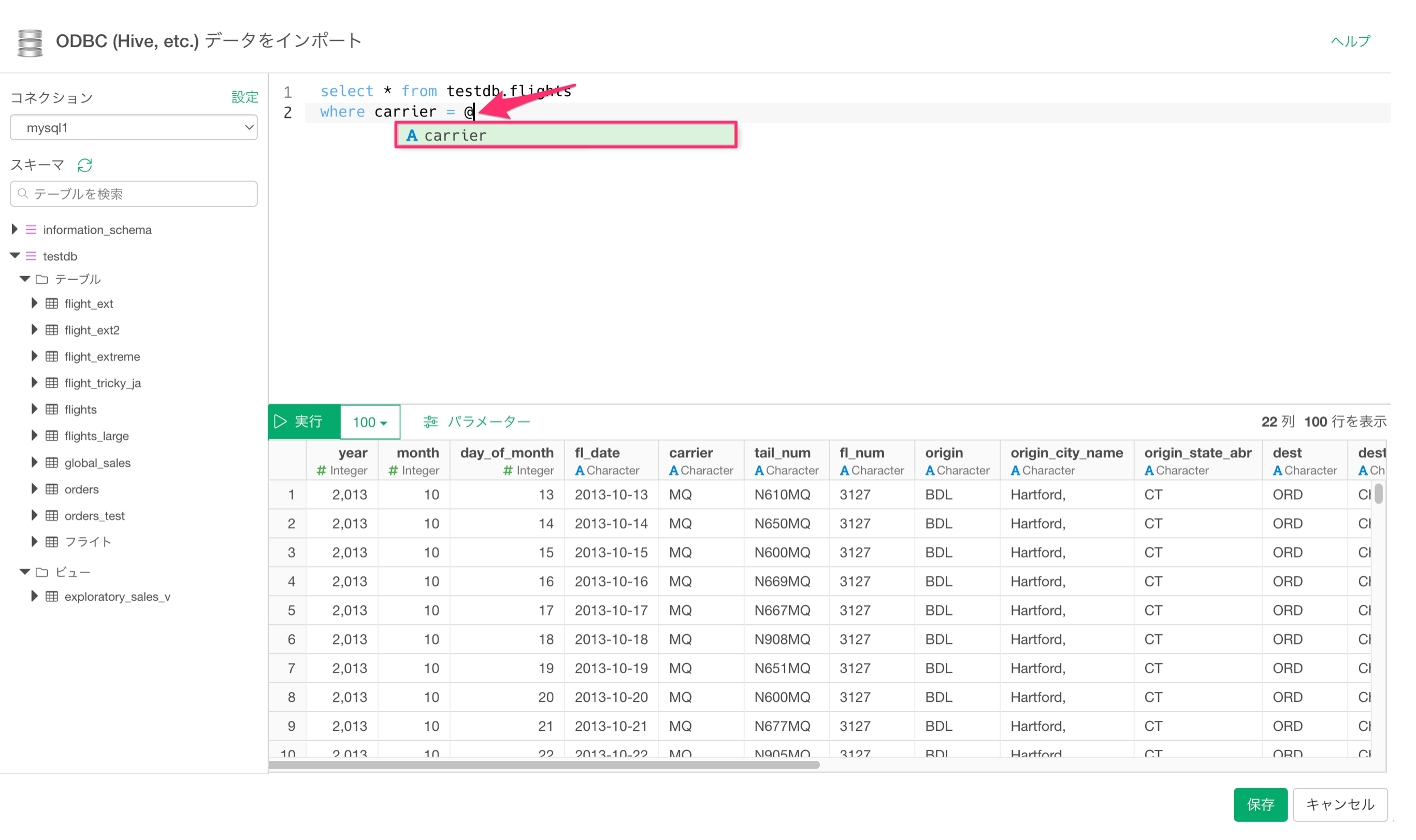Expand the exploratory_sales_v view columns

[x=35, y=597]
